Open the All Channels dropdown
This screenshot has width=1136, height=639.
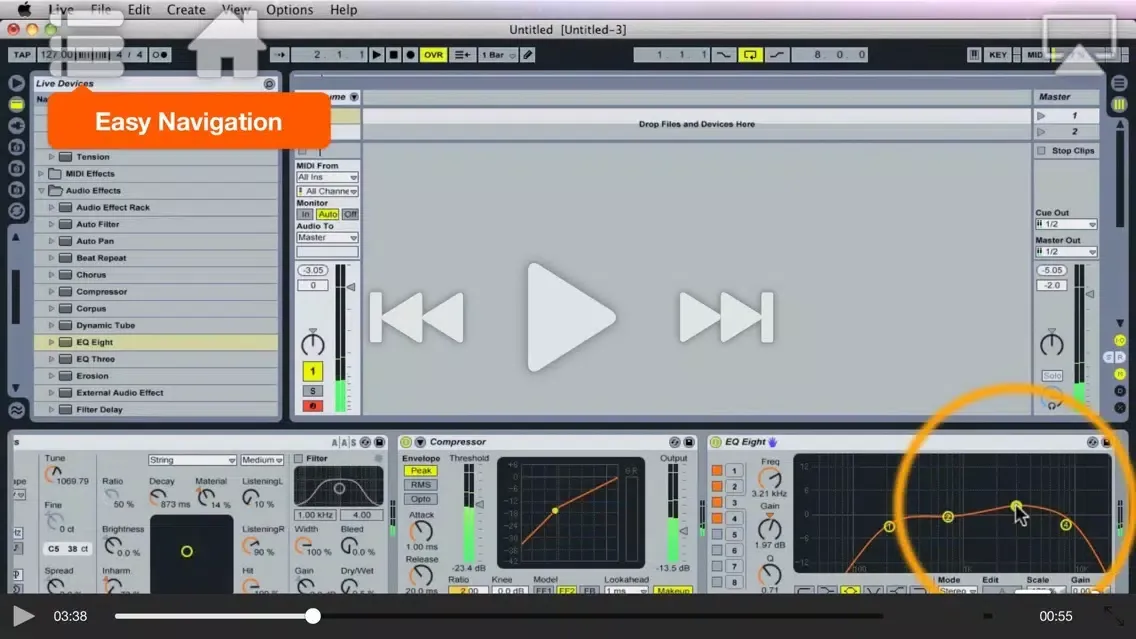[x=327, y=191]
